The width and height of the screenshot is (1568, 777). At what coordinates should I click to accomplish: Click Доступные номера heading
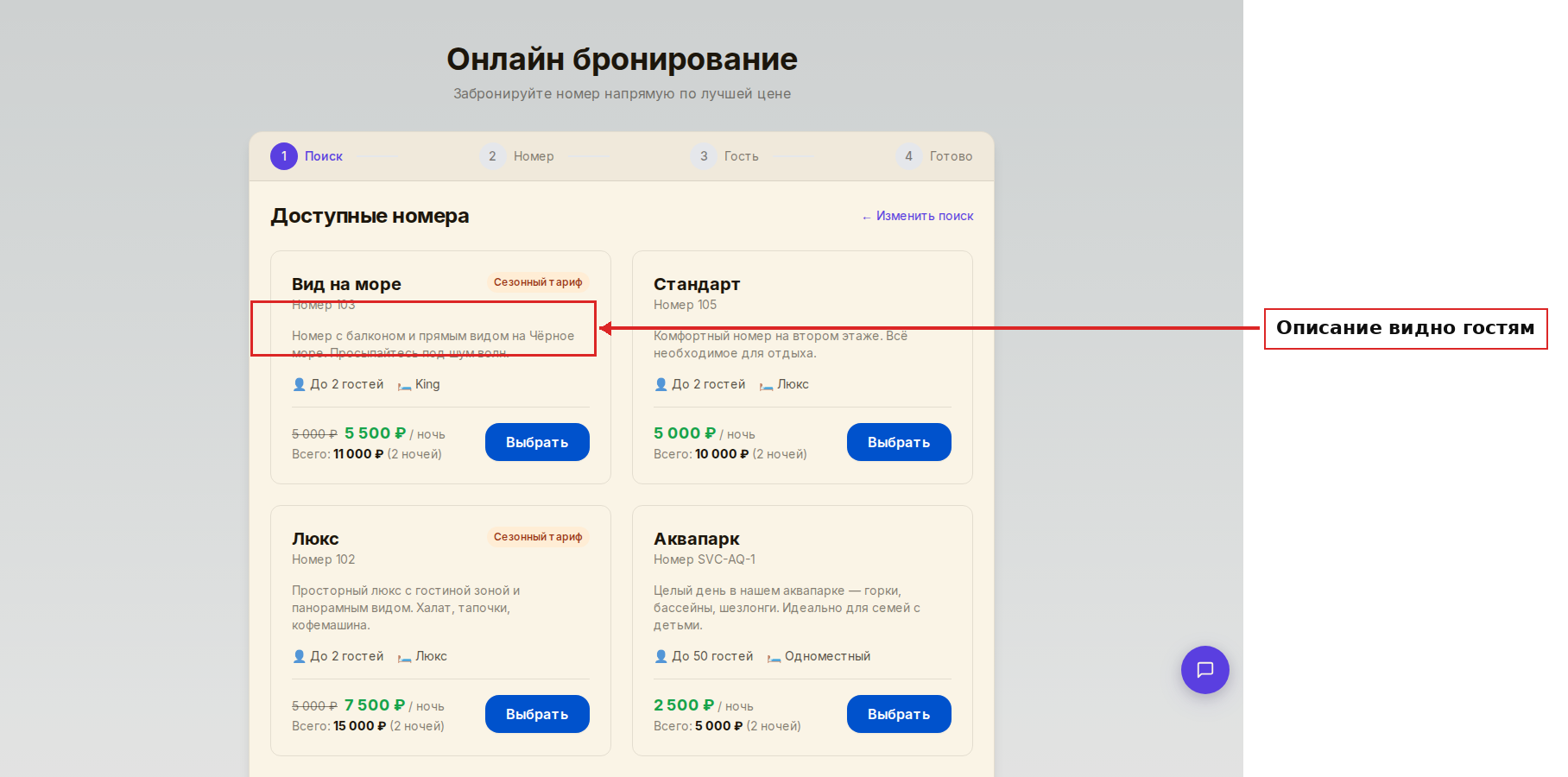[x=370, y=216]
